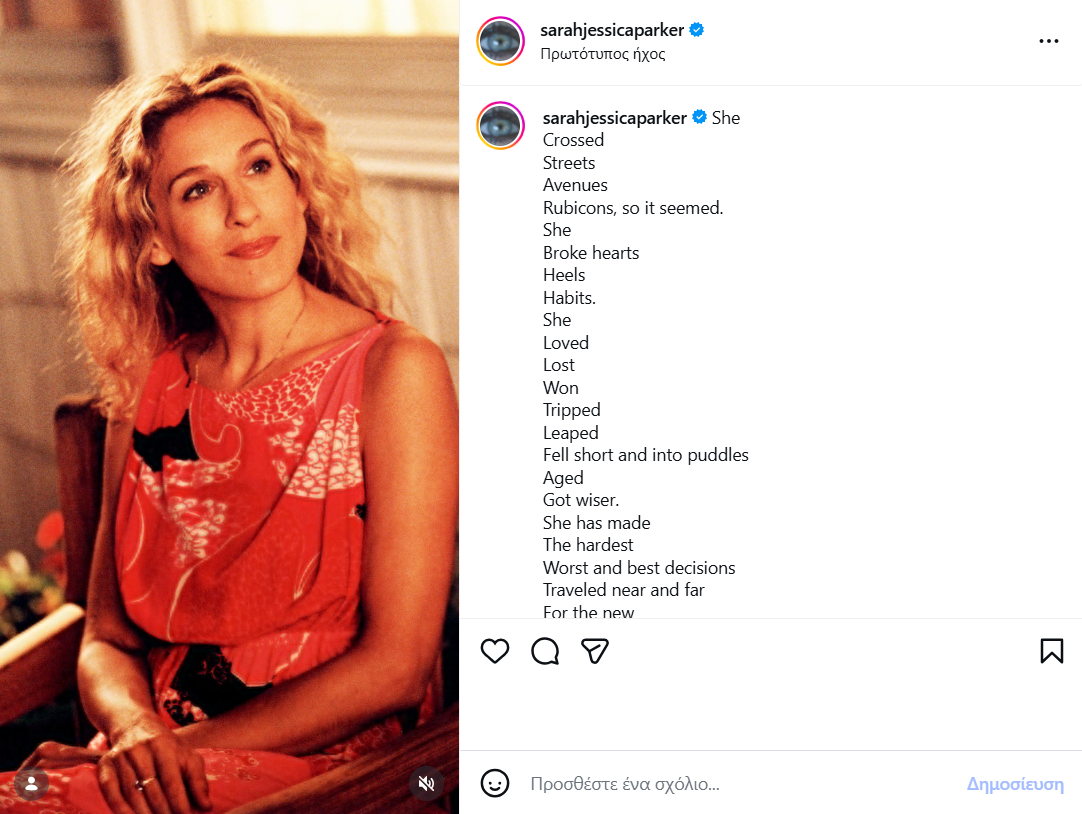Viewport: 1082px width, 814px height.
Task: Click the avatar beside the caption
Action: pyautogui.click(x=501, y=126)
